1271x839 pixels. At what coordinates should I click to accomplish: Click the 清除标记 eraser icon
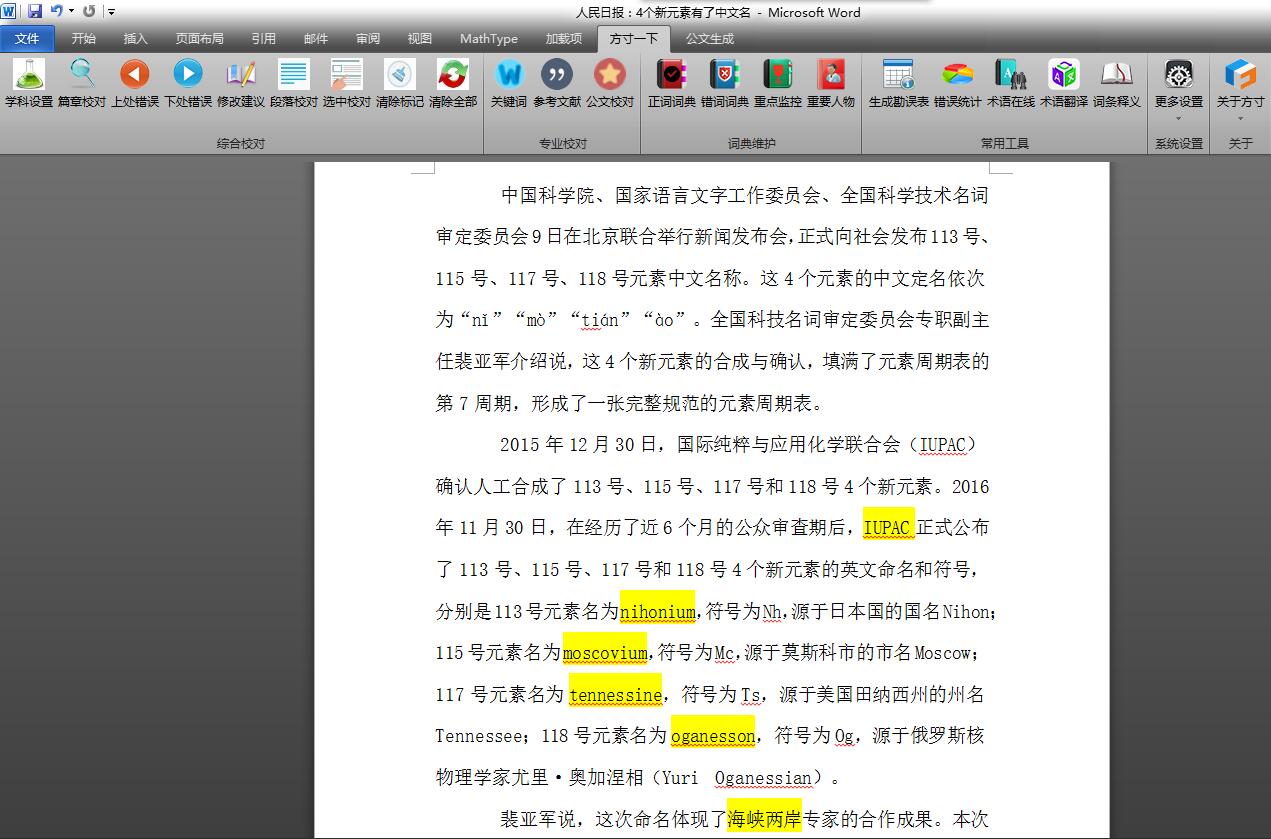(400, 76)
